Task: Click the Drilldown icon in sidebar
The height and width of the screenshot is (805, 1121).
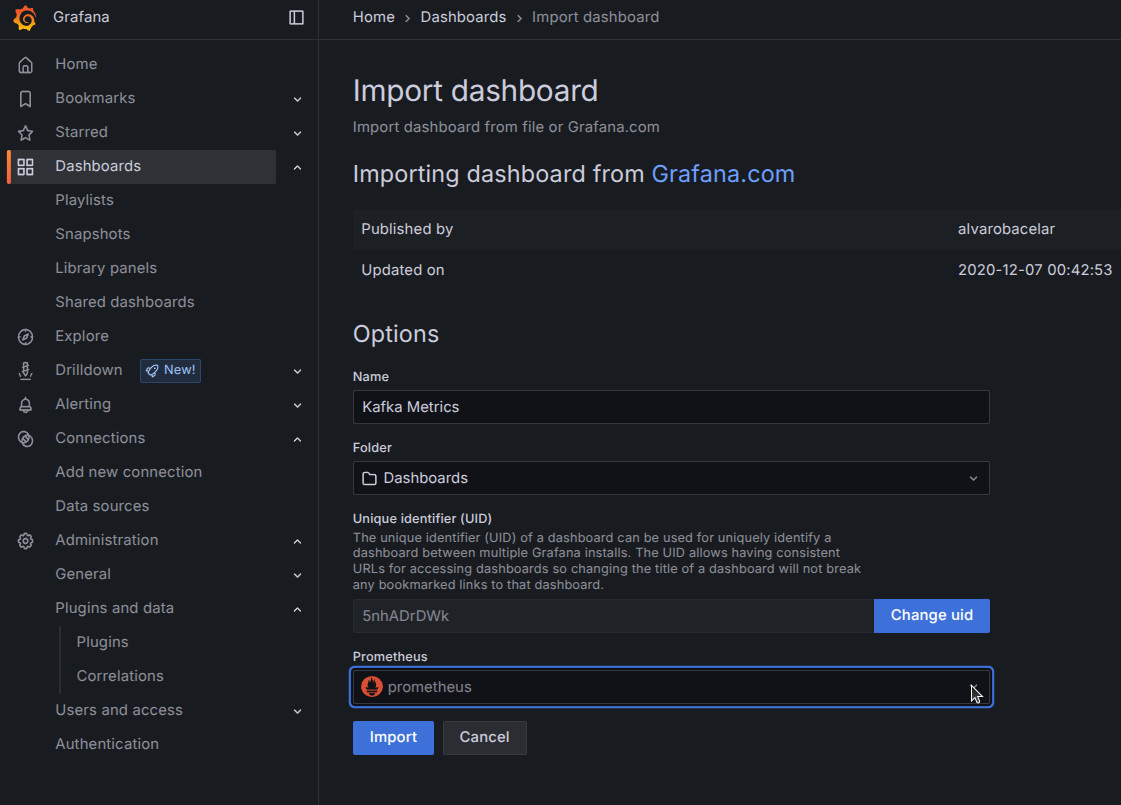Action: (26, 370)
